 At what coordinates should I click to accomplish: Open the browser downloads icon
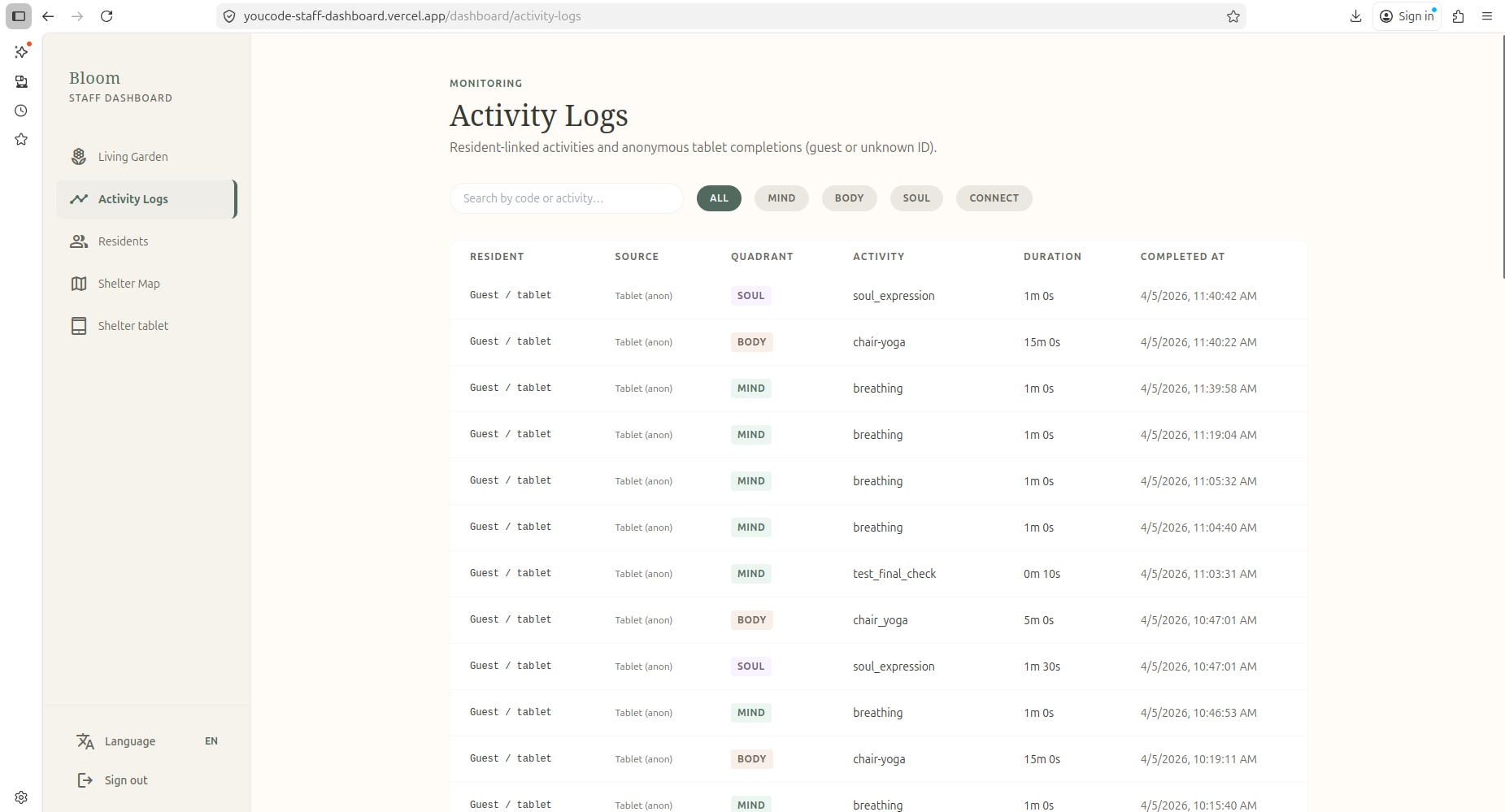coord(1355,16)
